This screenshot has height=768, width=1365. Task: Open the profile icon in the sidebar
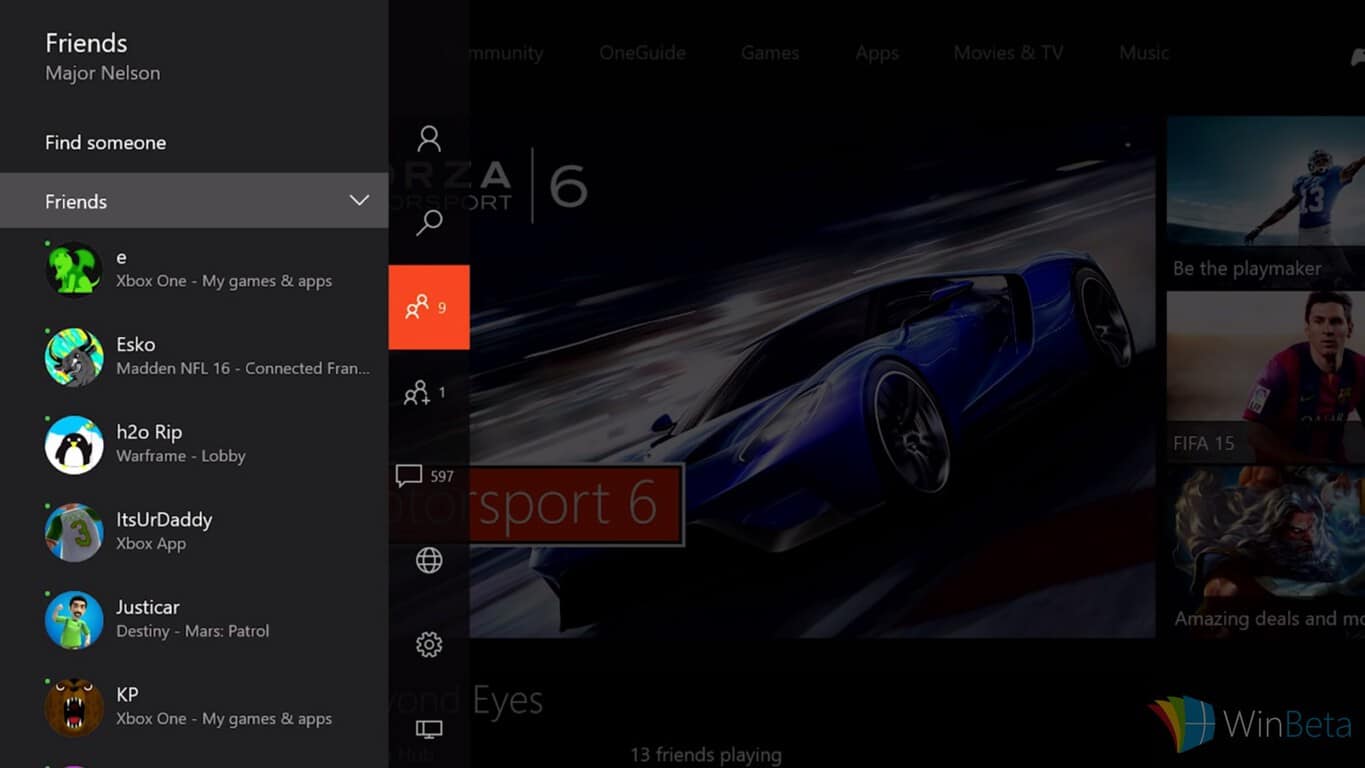[429, 138]
